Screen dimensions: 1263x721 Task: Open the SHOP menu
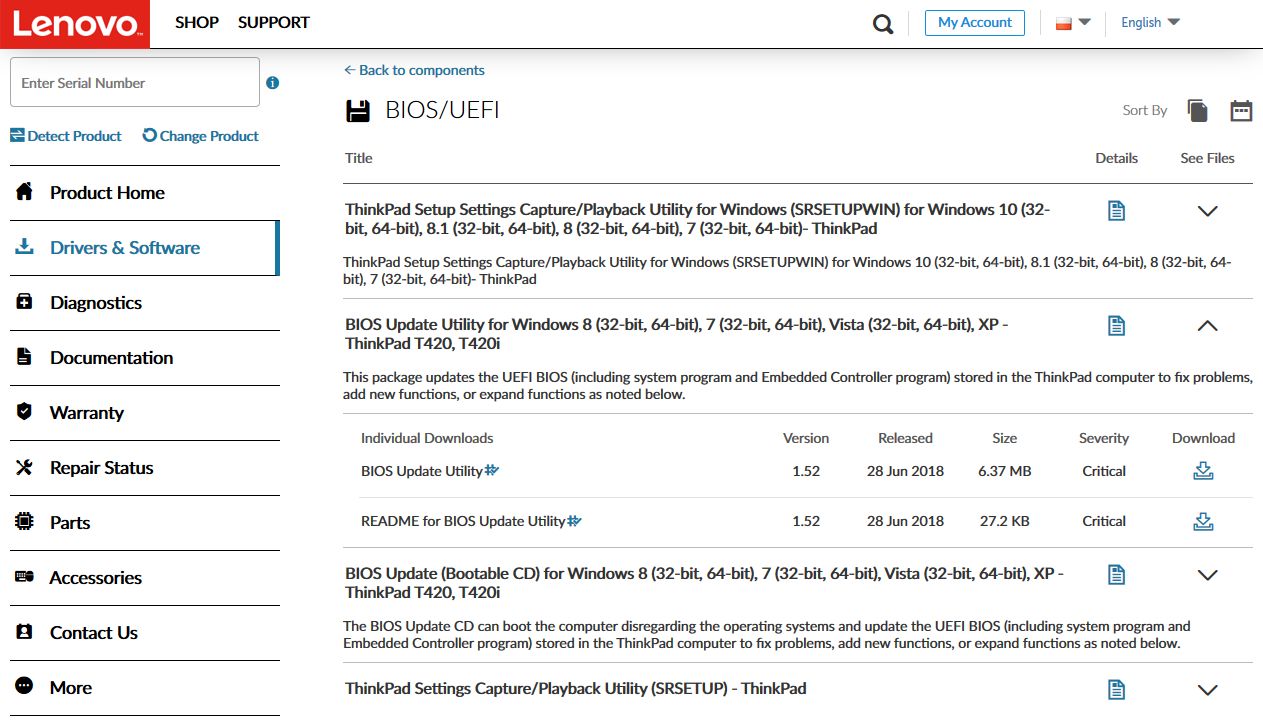pos(197,22)
